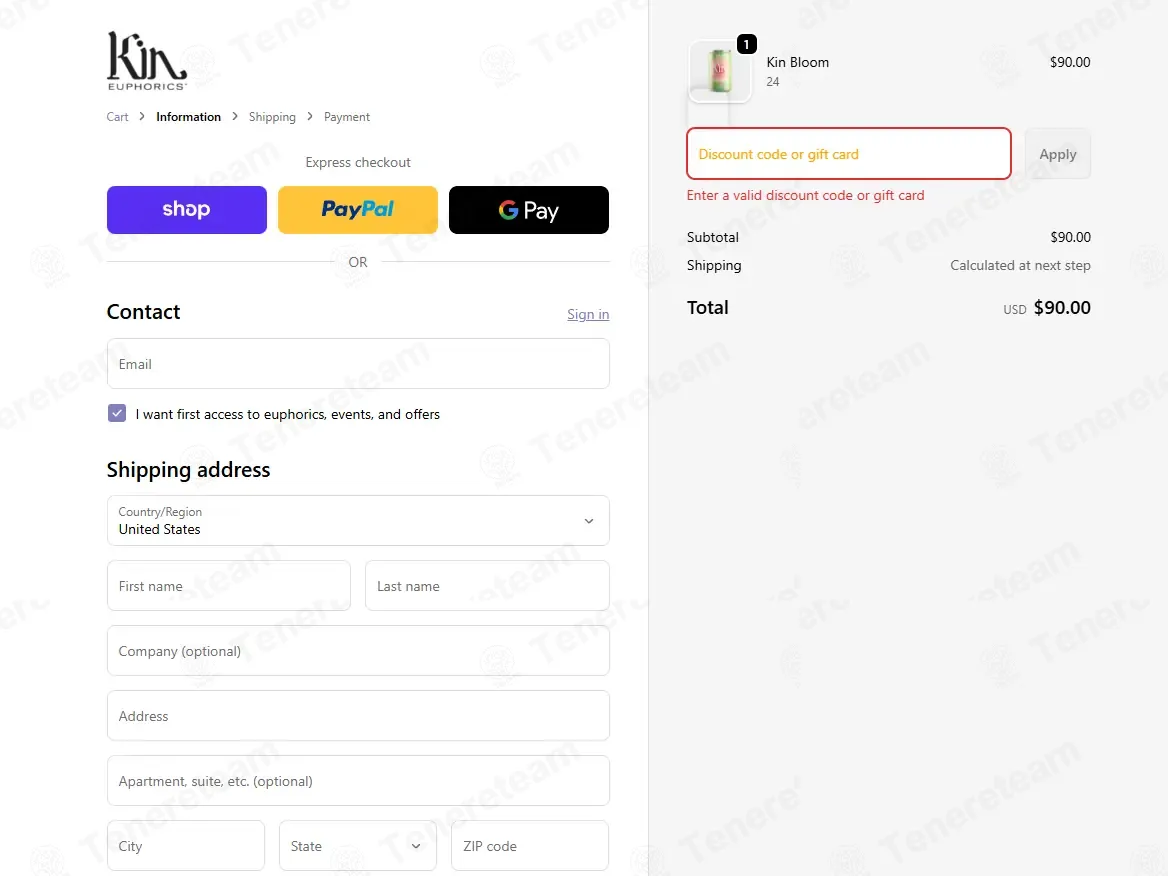The width and height of the screenshot is (1168, 876).
Task: Click the City field
Action: tap(185, 845)
